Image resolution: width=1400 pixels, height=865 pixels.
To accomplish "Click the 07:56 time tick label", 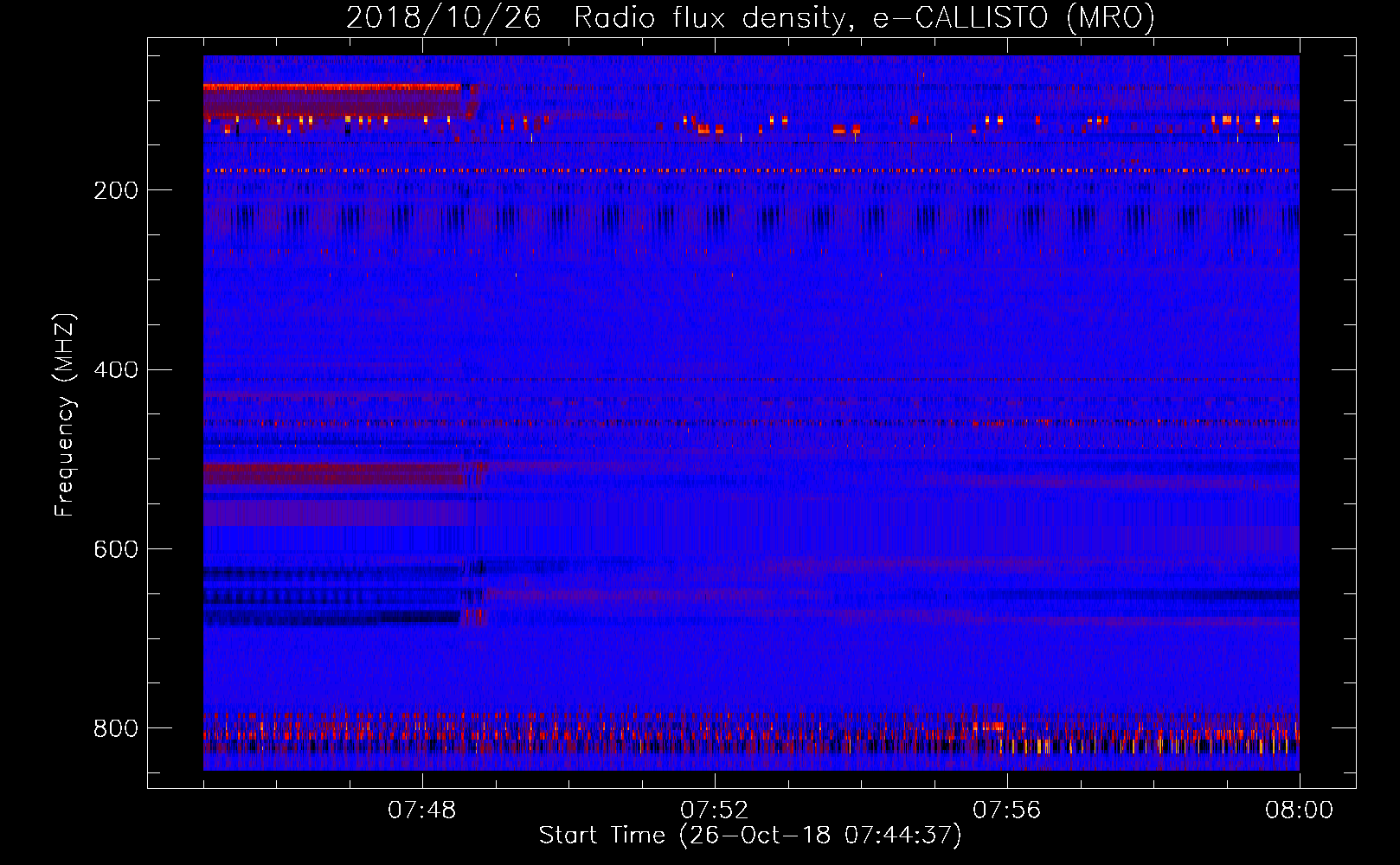I will (x=1007, y=811).
